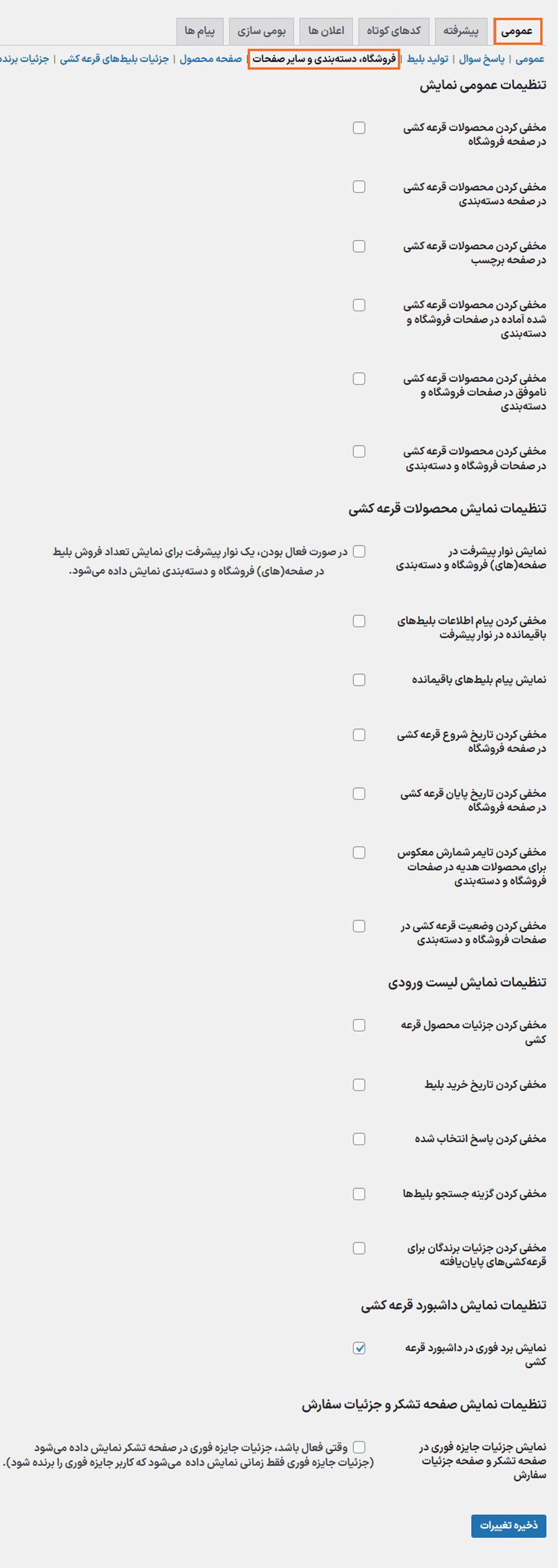The height and width of the screenshot is (1568, 558).
Task: Go to the پیام ها tab
Action: point(200,31)
